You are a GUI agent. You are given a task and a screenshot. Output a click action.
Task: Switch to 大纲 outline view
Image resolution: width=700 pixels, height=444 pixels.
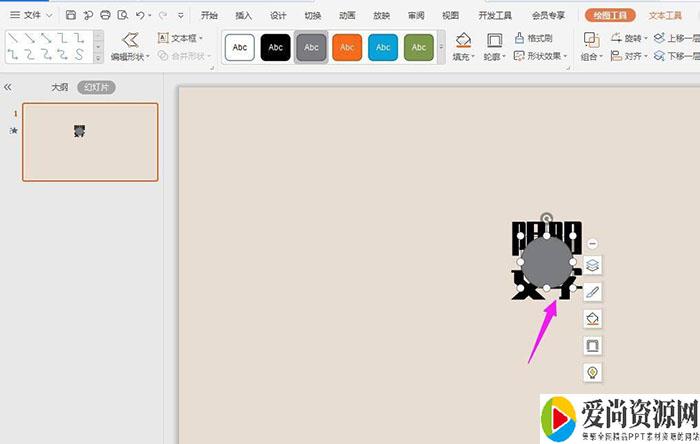coord(59,88)
